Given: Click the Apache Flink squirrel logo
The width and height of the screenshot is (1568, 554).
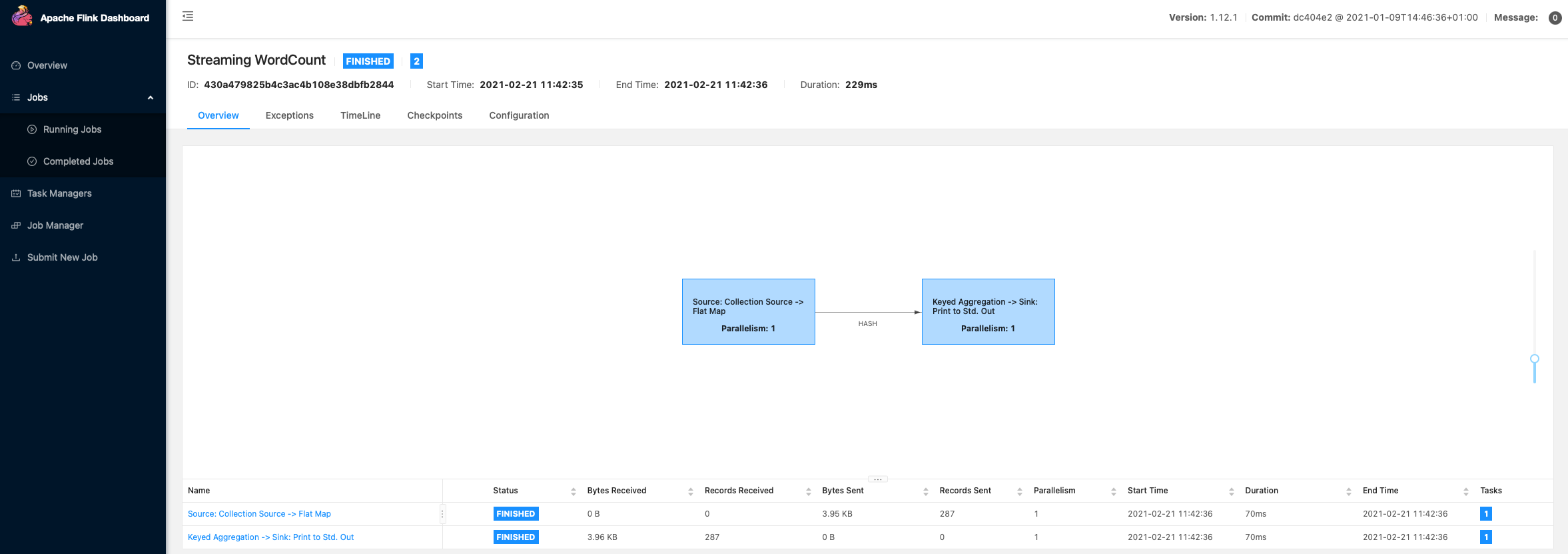Looking at the screenshot, I should pos(22,16).
